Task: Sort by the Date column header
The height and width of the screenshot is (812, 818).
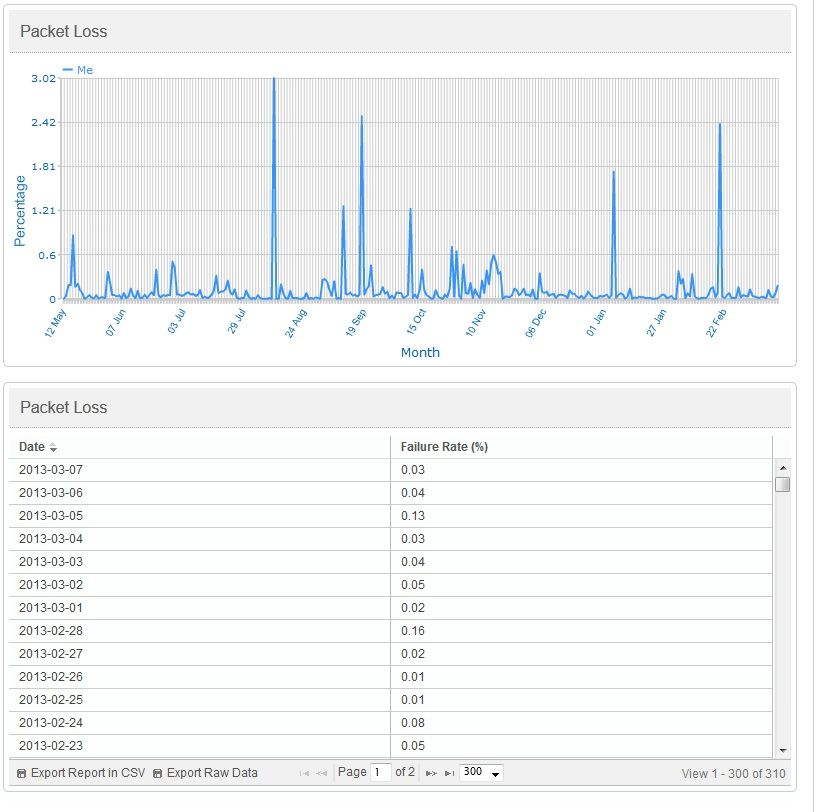Action: (x=32, y=447)
